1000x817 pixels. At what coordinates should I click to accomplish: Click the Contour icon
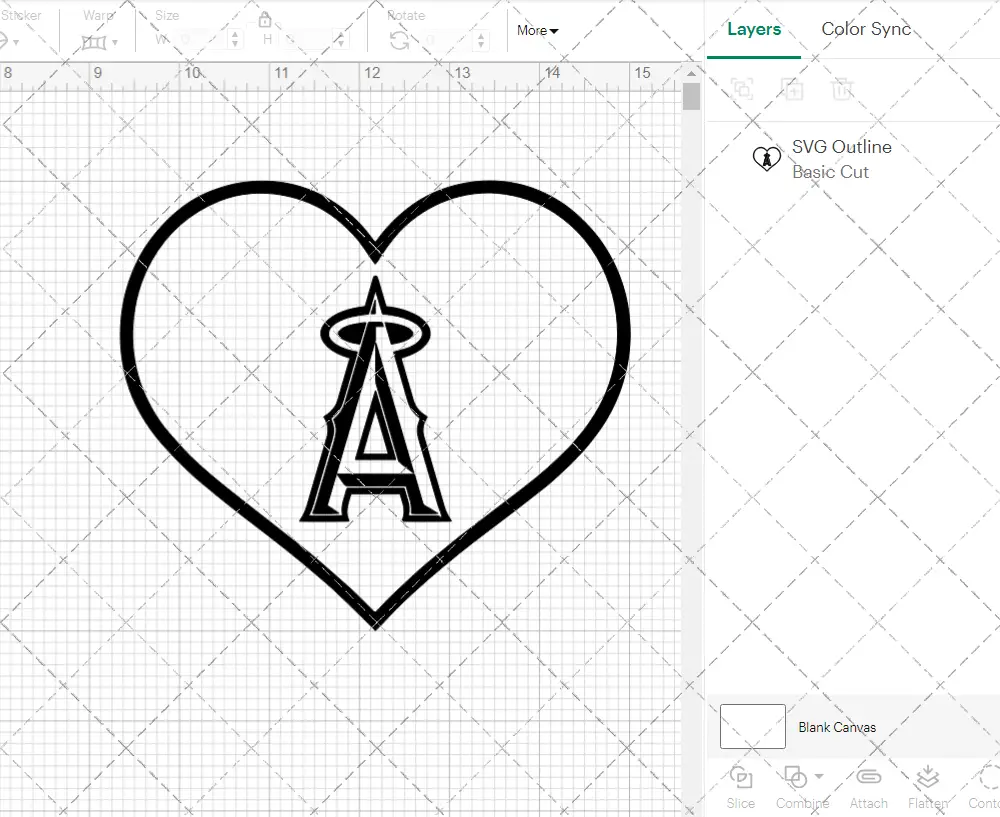click(988, 778)
